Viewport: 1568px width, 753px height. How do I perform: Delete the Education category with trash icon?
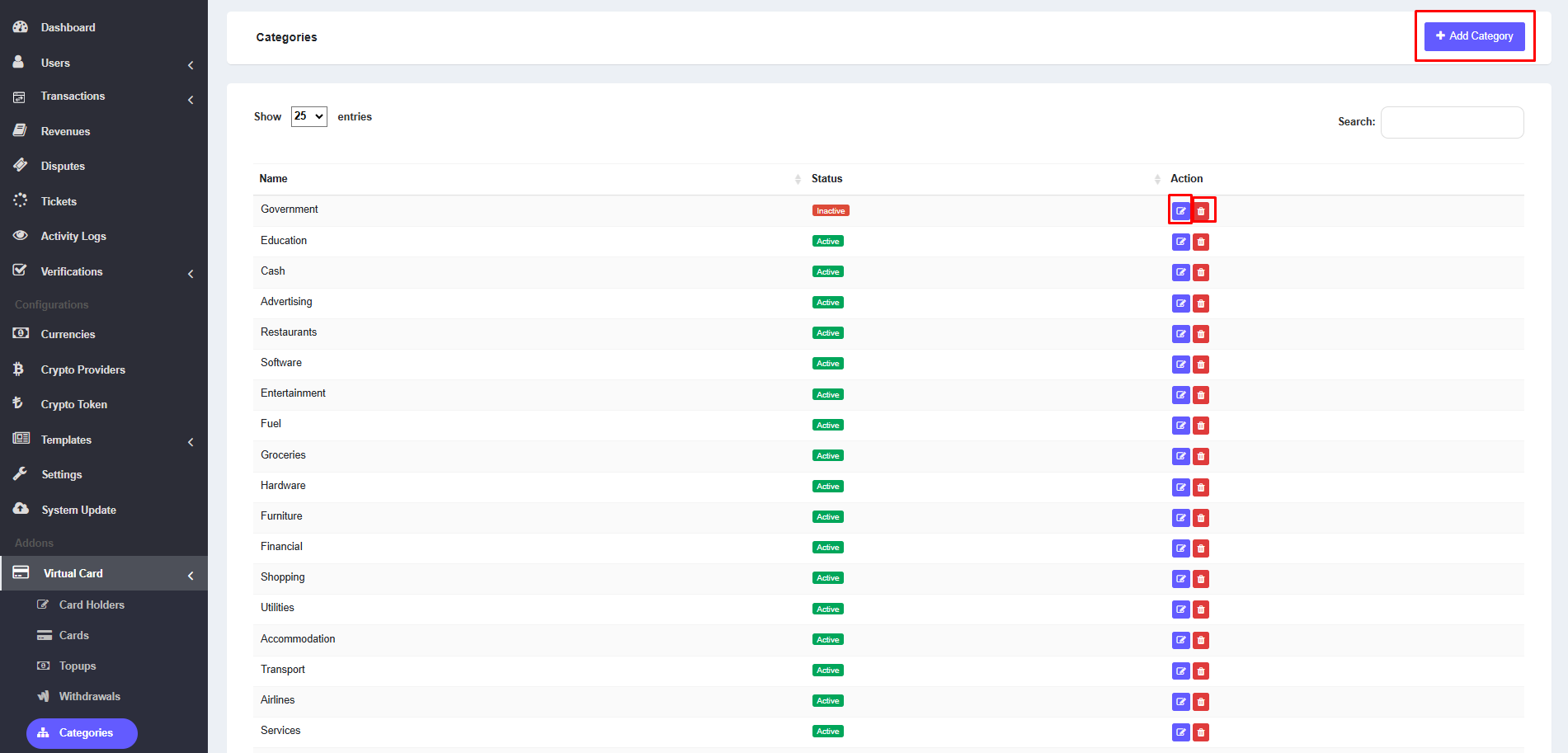coord(1201,242)
